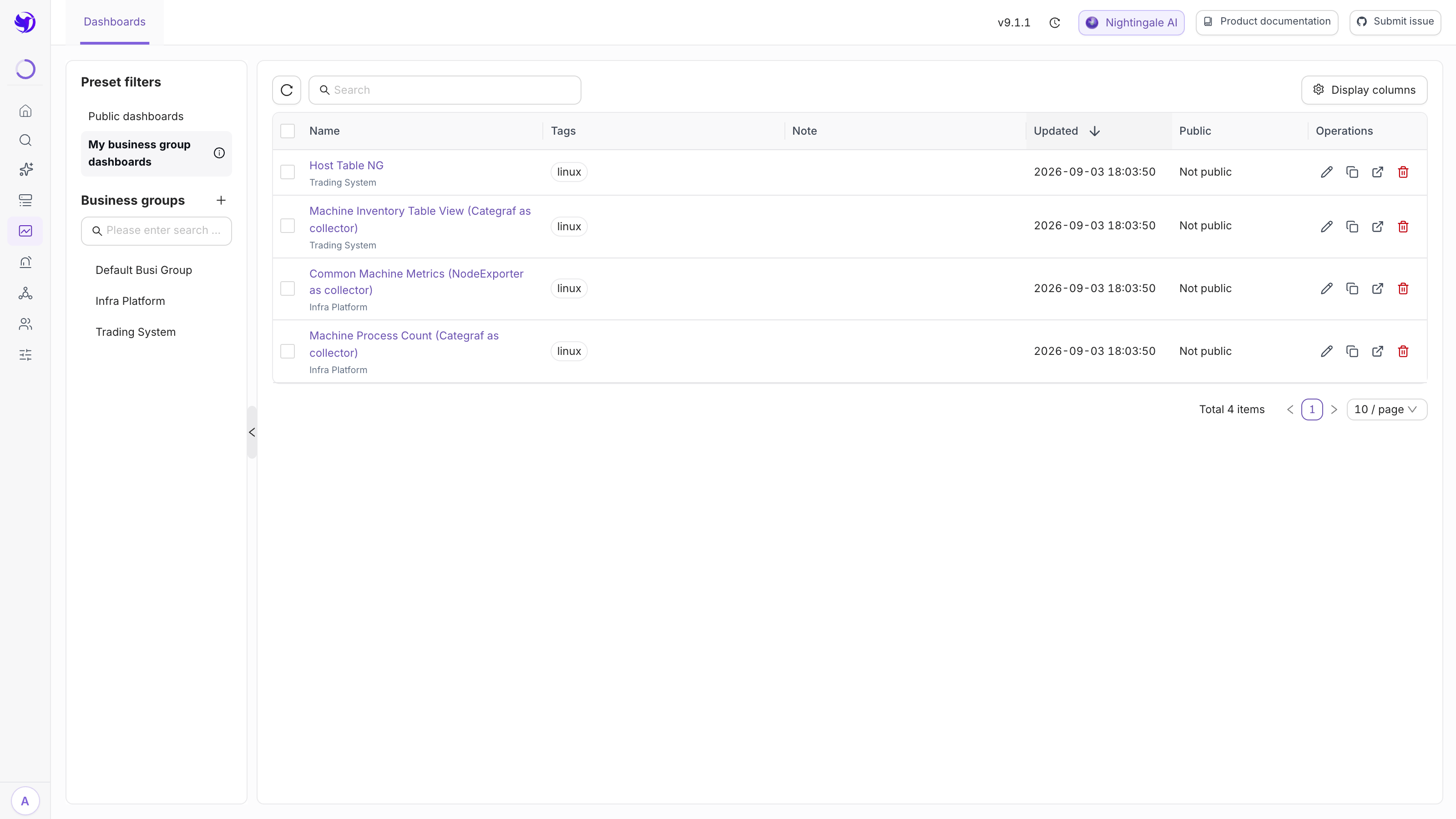
Task: Toggle the select-all checkbox in header
Action: (288, 131)
